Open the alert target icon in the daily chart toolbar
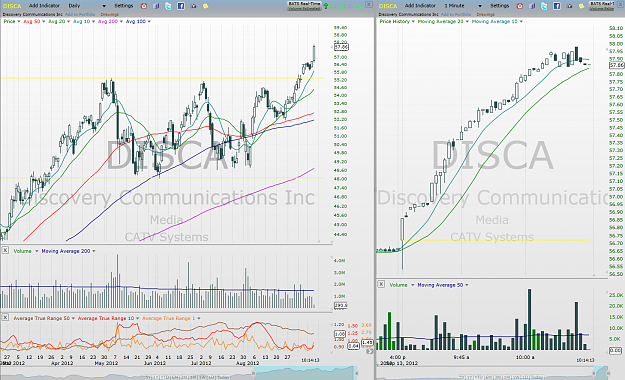625x380 pixels. 144,6
